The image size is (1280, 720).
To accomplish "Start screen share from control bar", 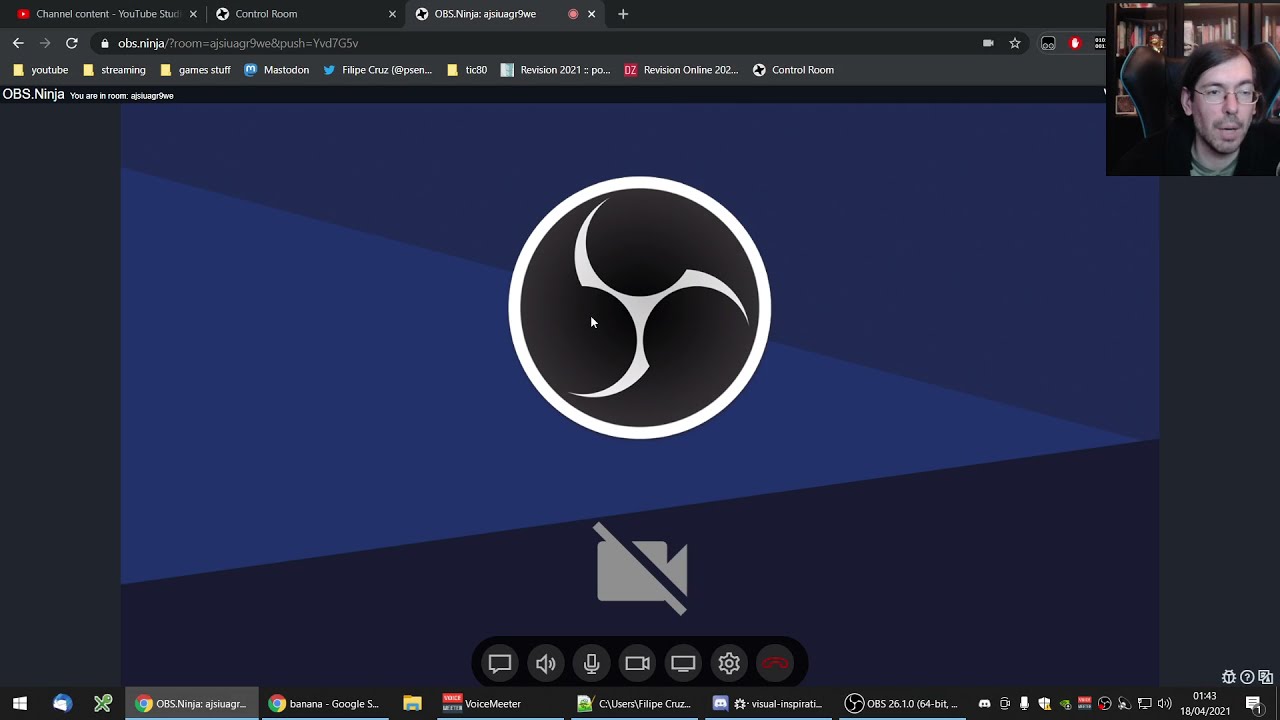I will coord(683,663).
